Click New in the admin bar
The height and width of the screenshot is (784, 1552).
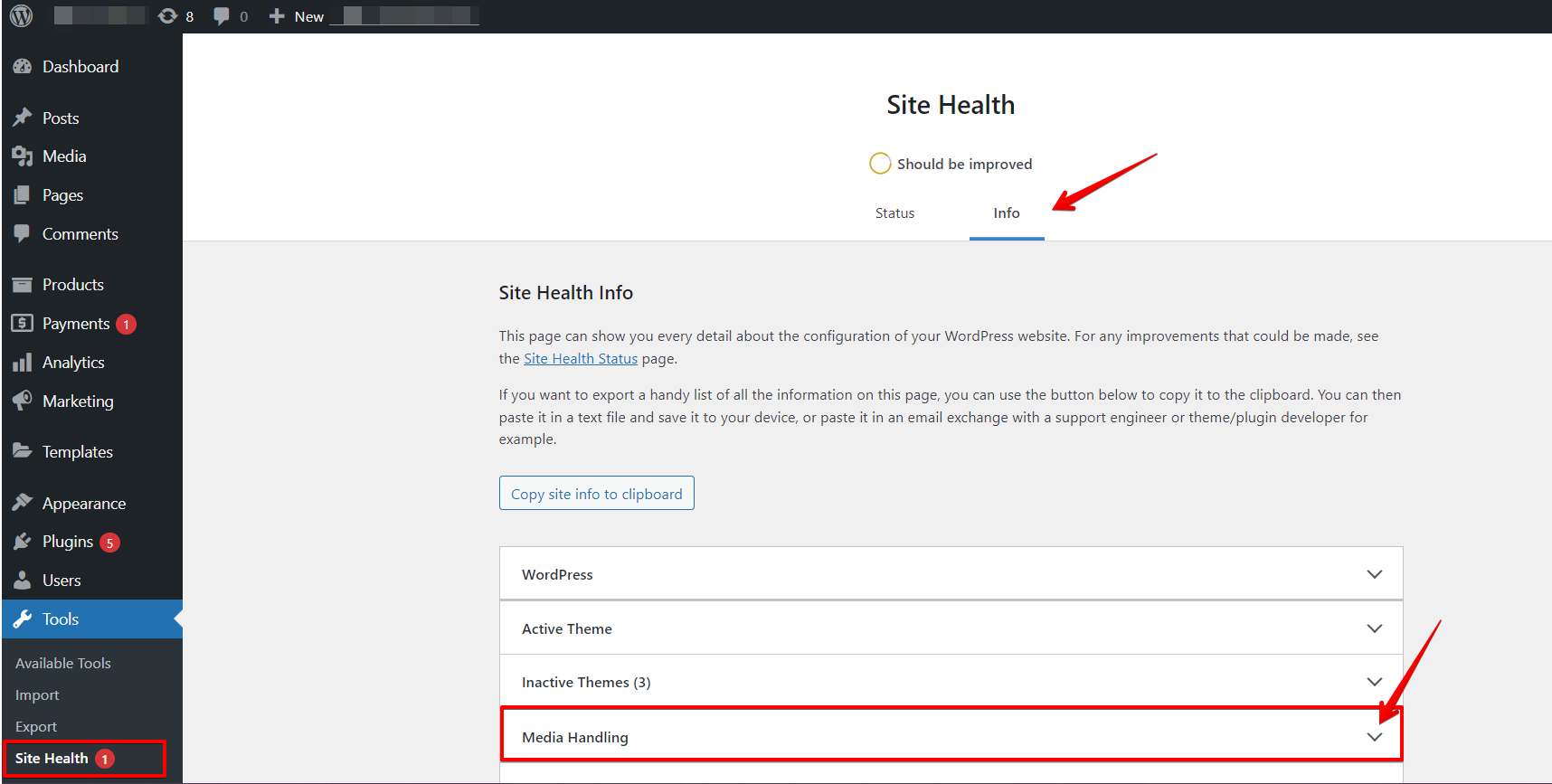coord(298,16)
